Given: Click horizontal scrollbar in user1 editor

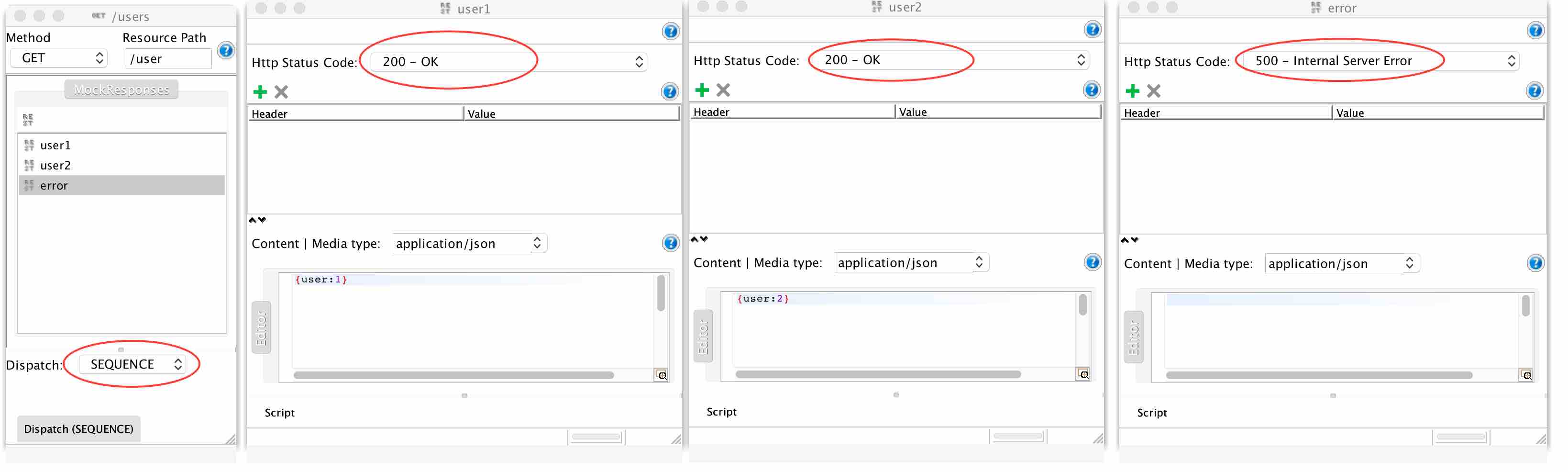Looking at the screenshot, I should click(x=453, y=376).
